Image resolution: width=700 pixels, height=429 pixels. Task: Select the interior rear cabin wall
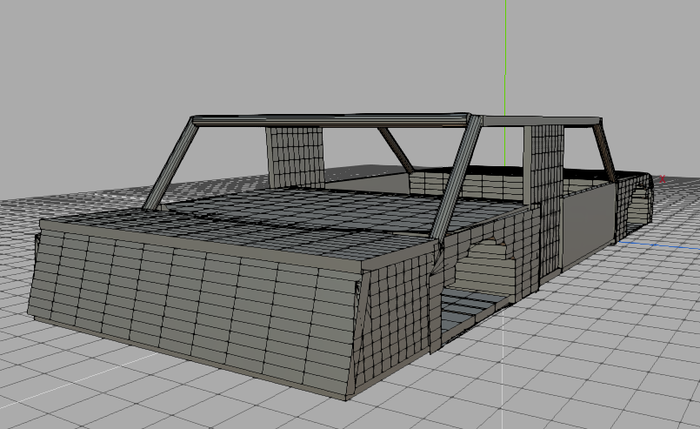(460, 182)
